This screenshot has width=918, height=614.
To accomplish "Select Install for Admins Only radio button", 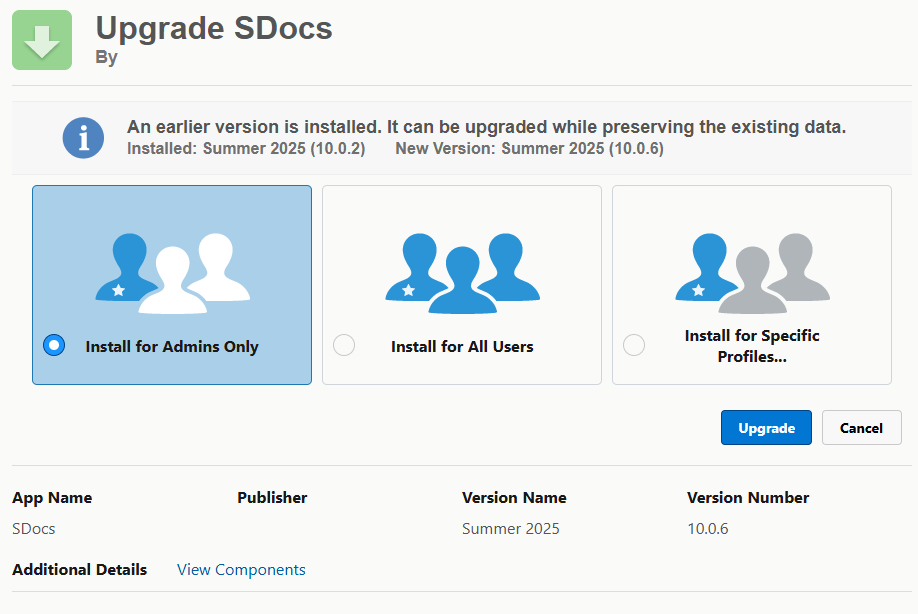I will (54, 345).
